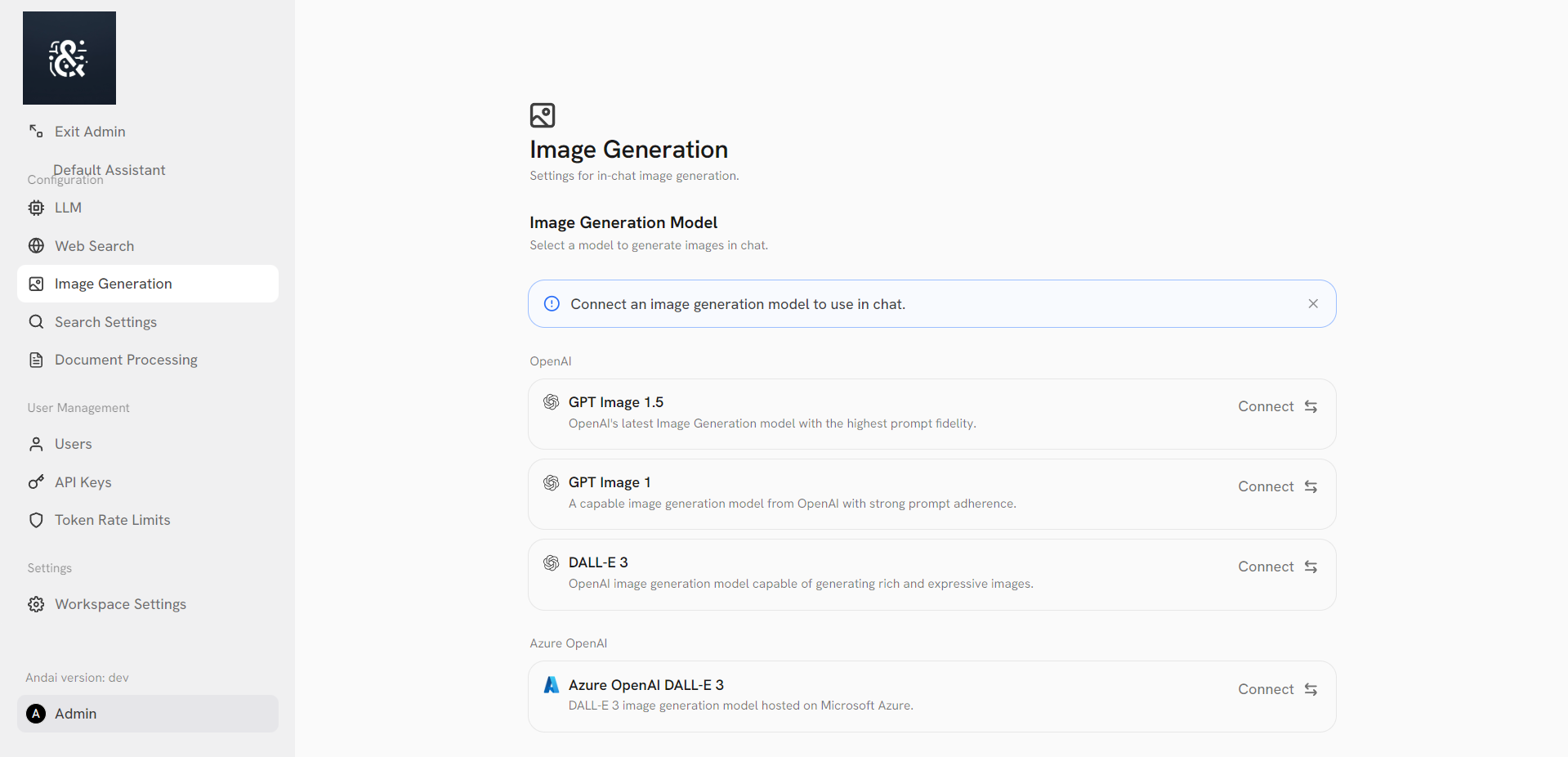Open the LLM configuration page
The image size is (1568, 757).
[148, 208]
